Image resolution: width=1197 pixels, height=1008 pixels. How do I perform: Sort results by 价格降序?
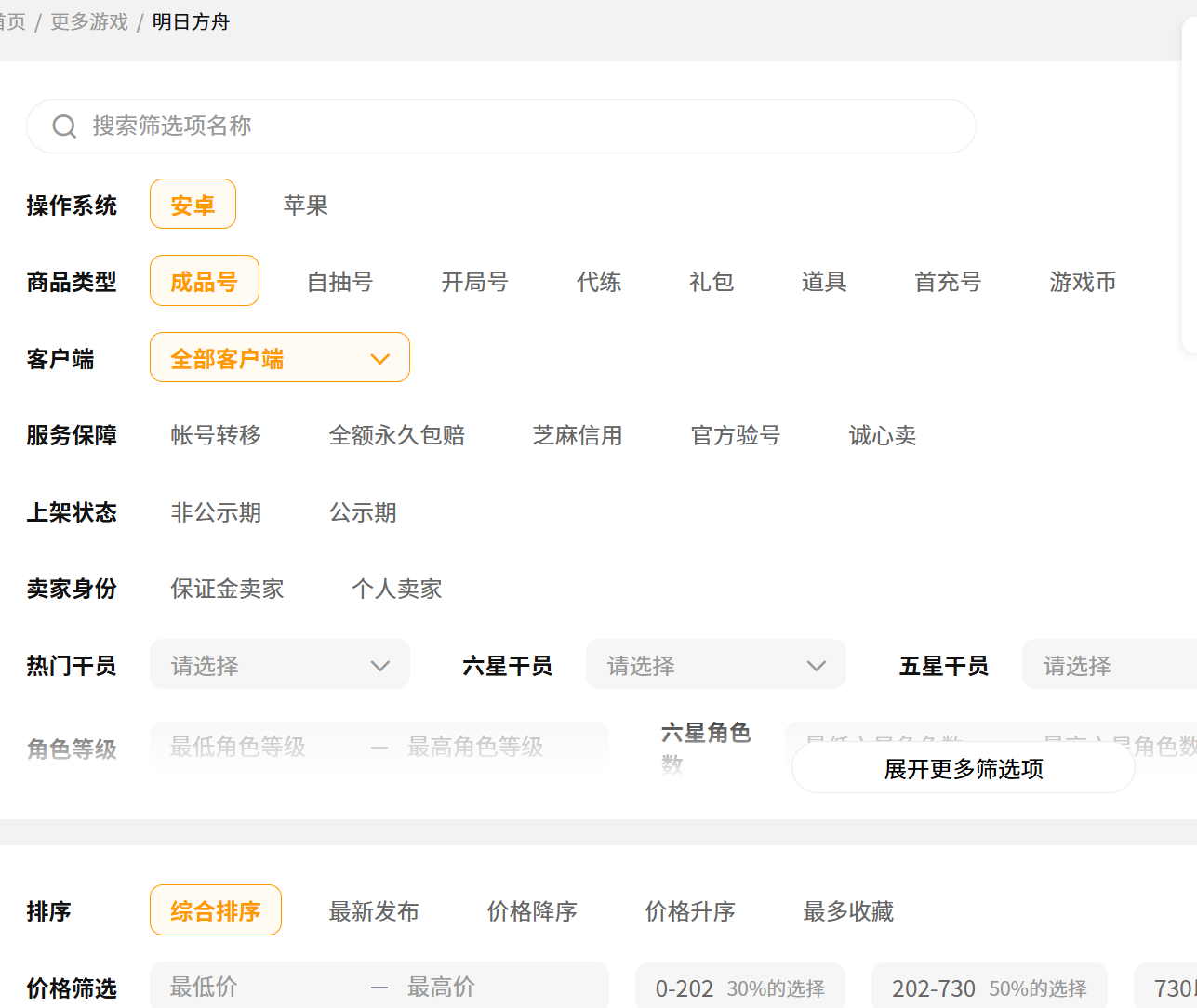[532, 911]
